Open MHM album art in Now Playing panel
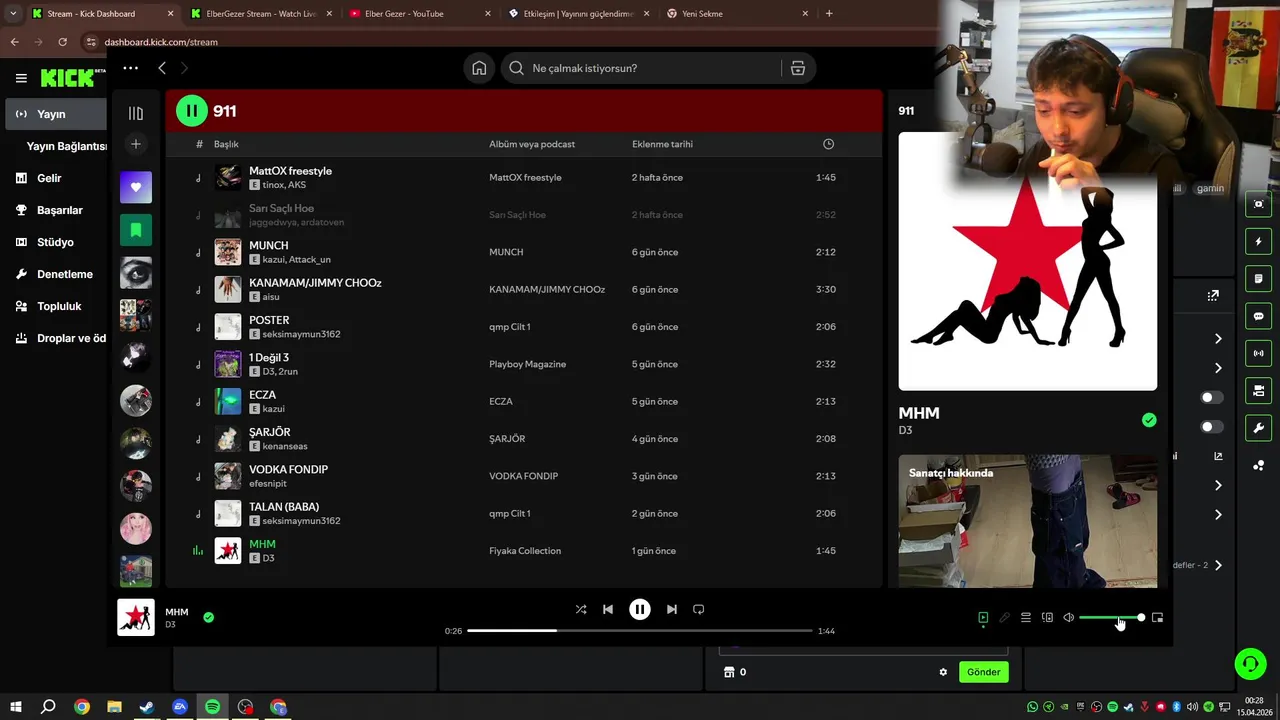 click(1028, 261)
